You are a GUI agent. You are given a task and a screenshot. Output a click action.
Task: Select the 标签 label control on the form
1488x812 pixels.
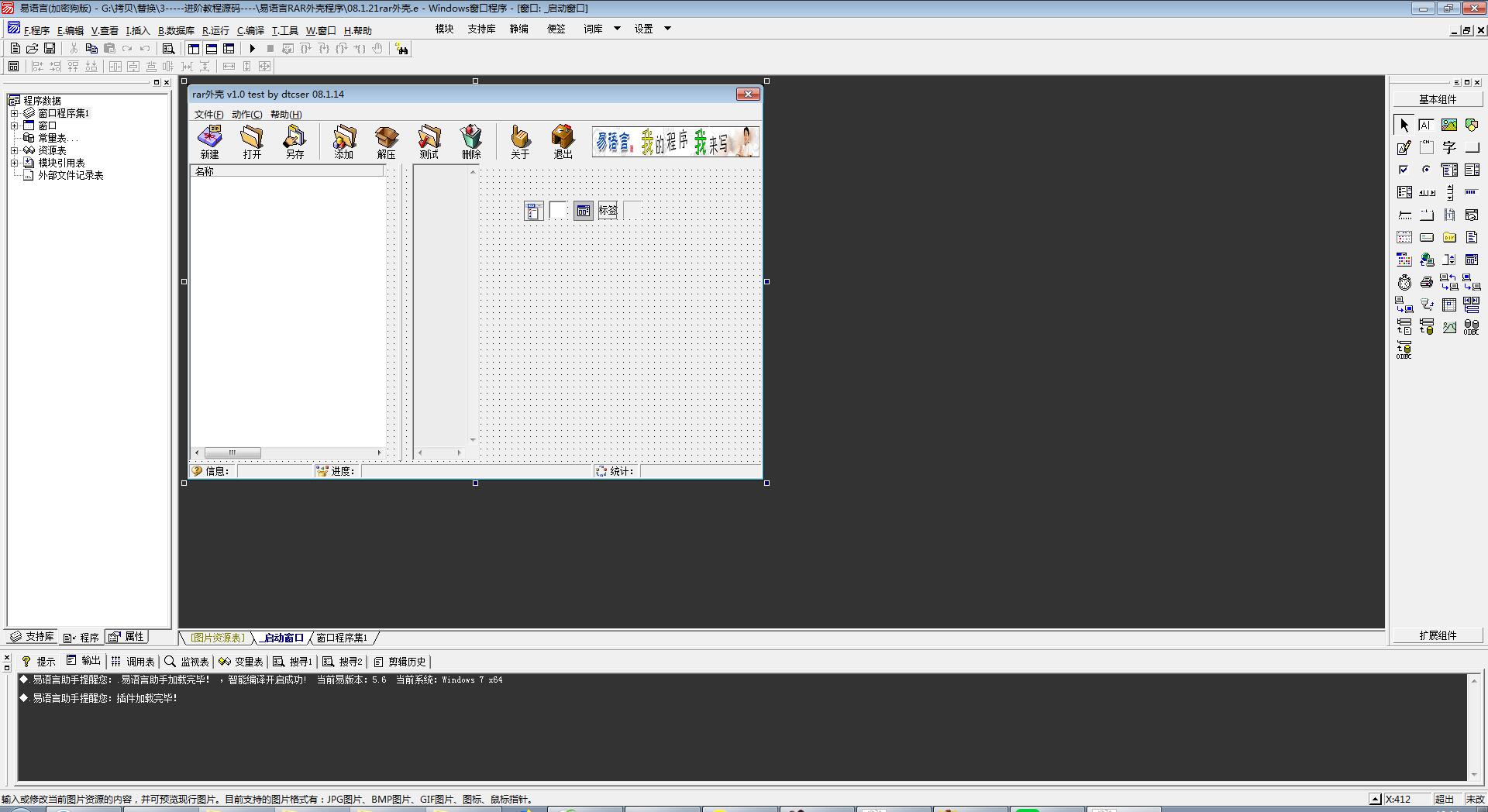pyautogui.click(x=608, y=210)
